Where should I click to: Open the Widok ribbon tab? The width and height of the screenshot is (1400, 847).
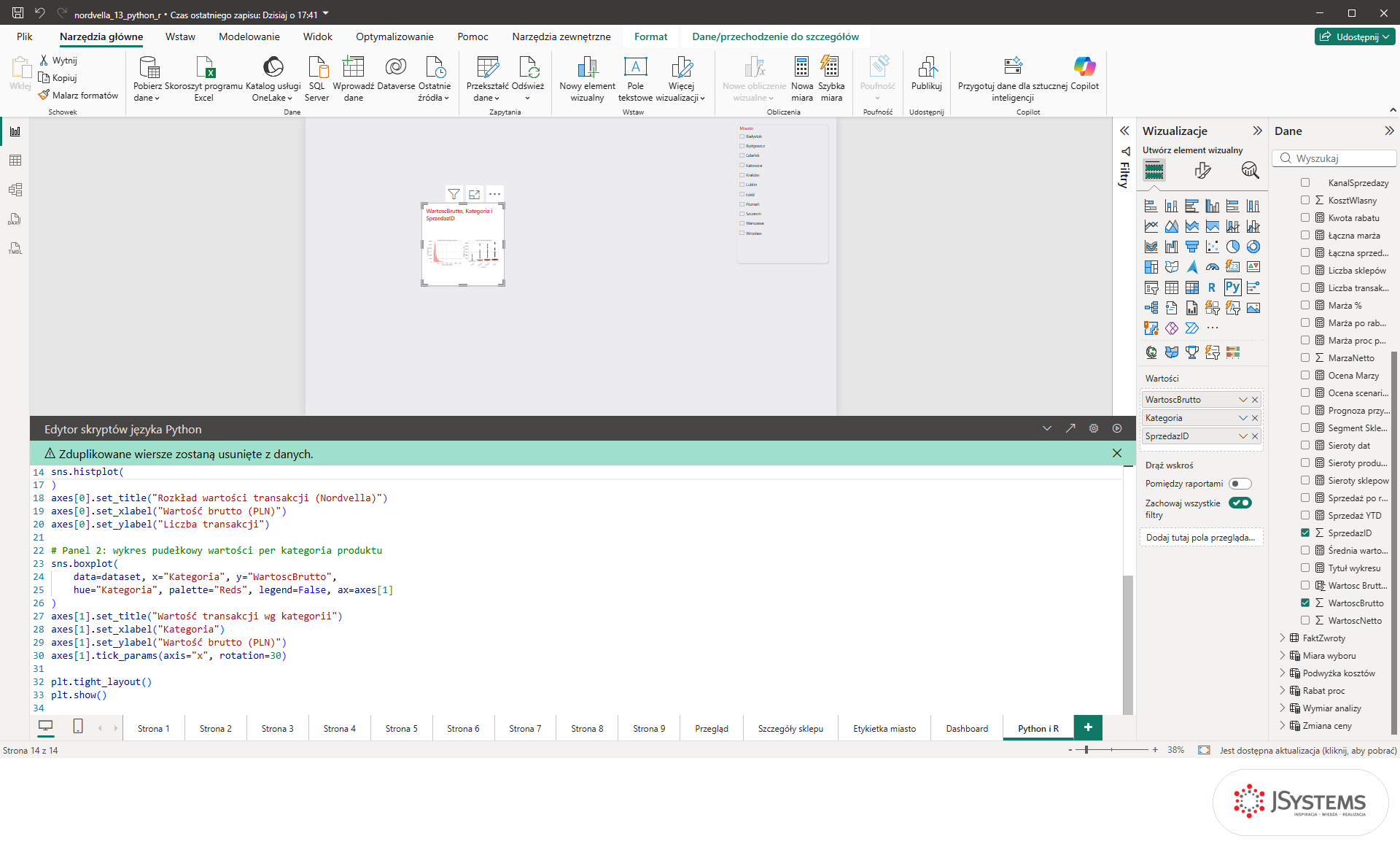pyautogui.click(x=318, y=36)
